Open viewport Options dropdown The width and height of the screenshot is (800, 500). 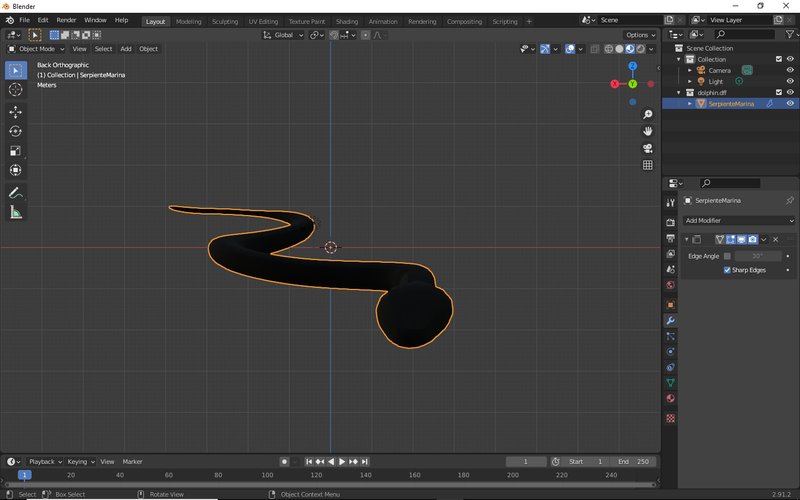coord(640,35)
